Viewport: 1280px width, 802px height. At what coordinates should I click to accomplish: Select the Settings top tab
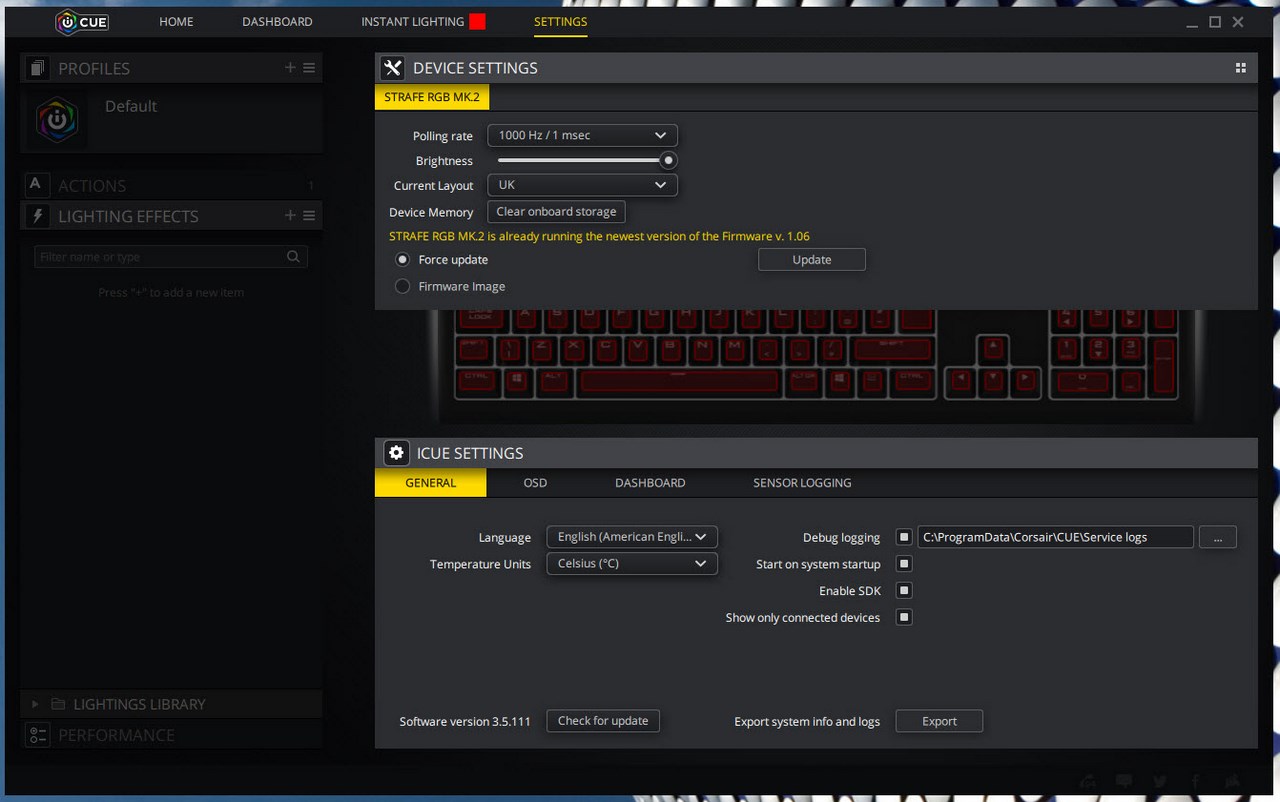(x=560, y=21)
